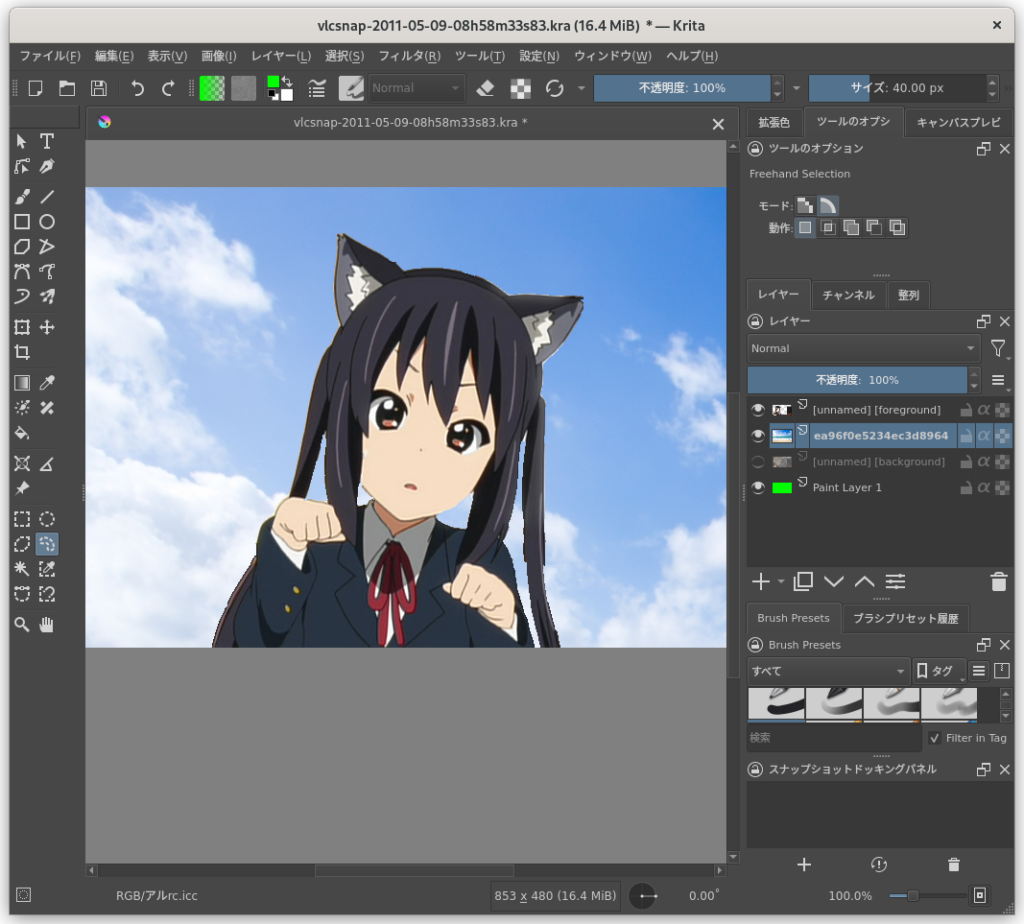
Task: Open the brush blending mode Normal dropdown
Action: click(x=417, y=88)
